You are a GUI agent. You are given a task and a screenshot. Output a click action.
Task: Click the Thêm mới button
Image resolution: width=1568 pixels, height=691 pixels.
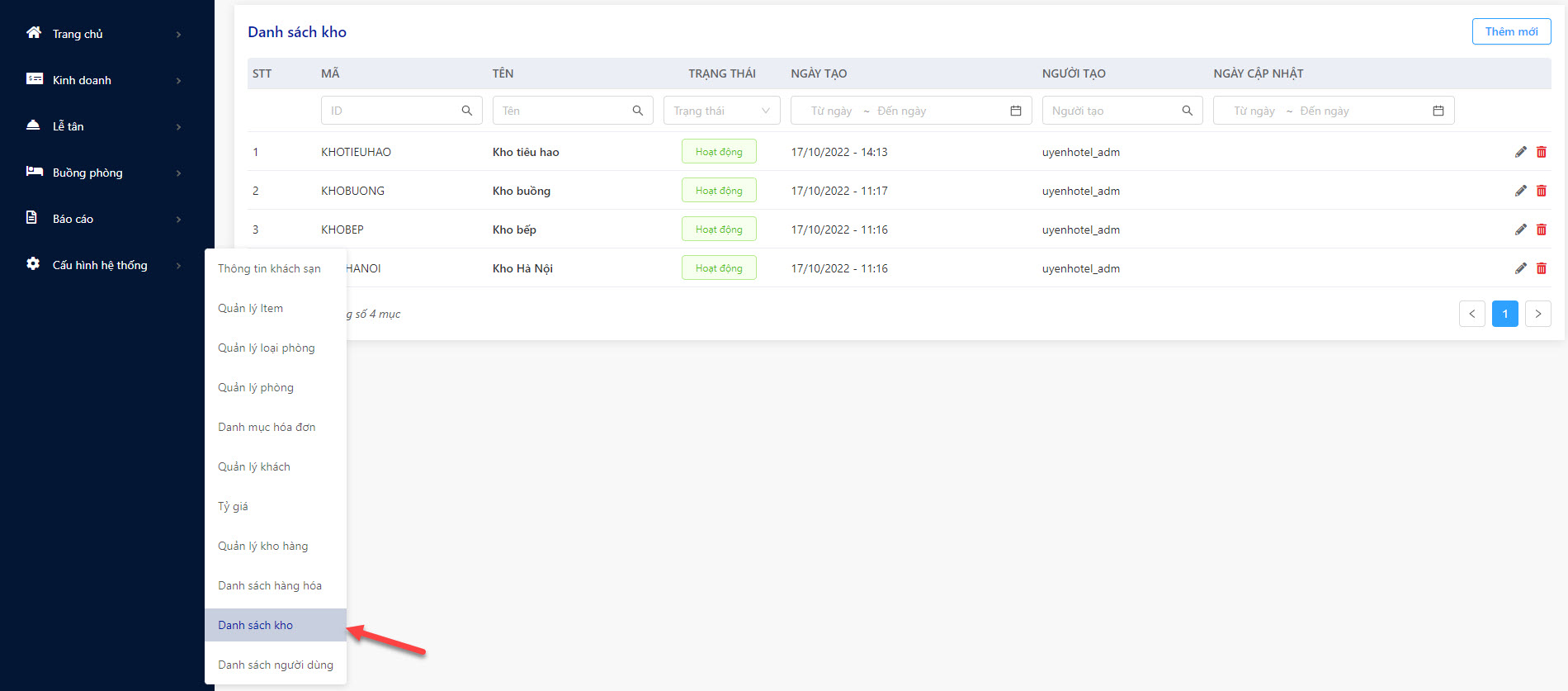coord(1512,31)
